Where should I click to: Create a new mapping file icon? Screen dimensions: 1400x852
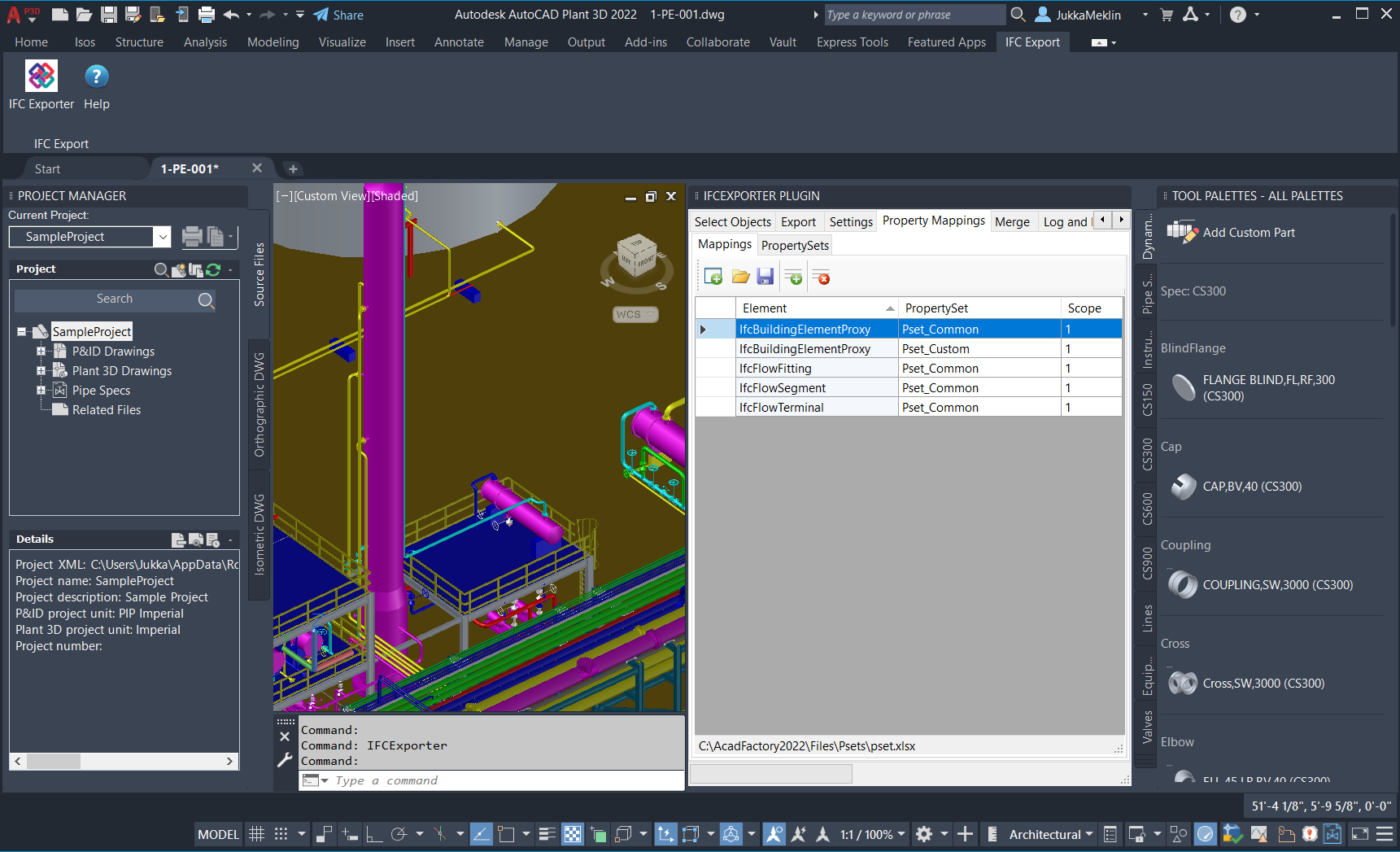pos(713,277)
